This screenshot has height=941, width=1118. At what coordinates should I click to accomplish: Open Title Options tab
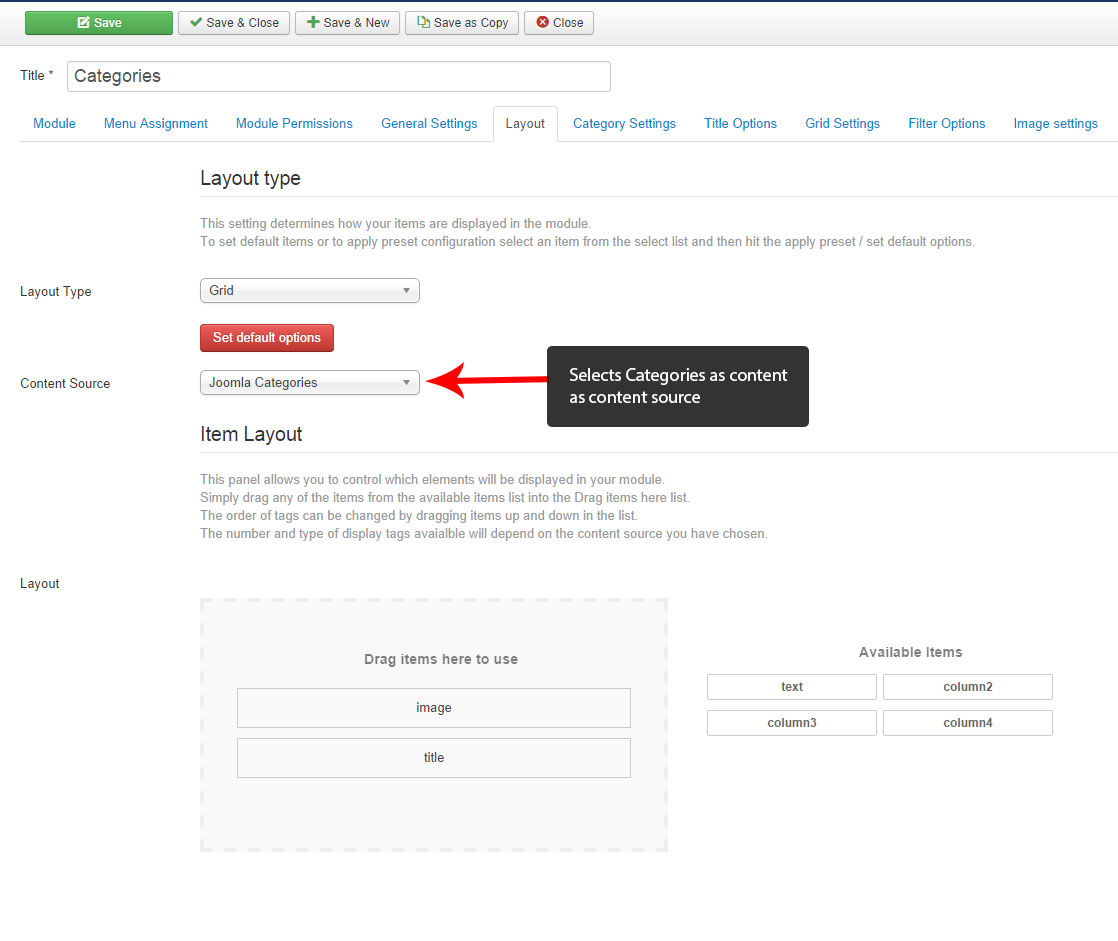pyautogui.click(x=740, y=123)
